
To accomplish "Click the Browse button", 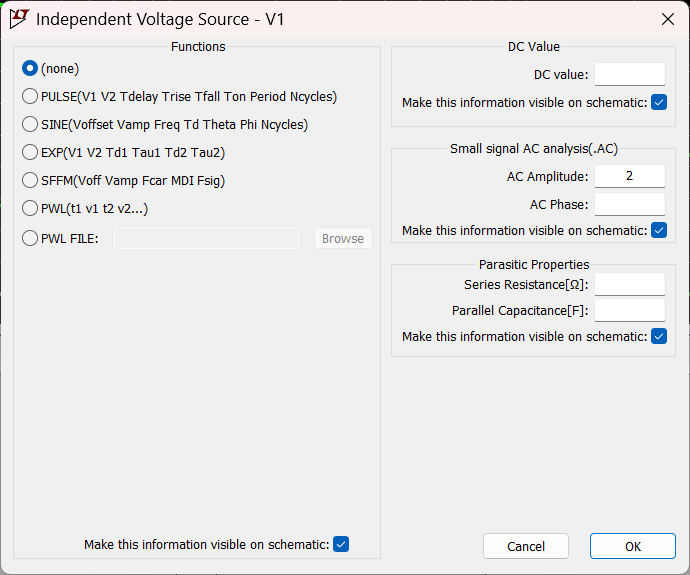I will coord(343,238).
